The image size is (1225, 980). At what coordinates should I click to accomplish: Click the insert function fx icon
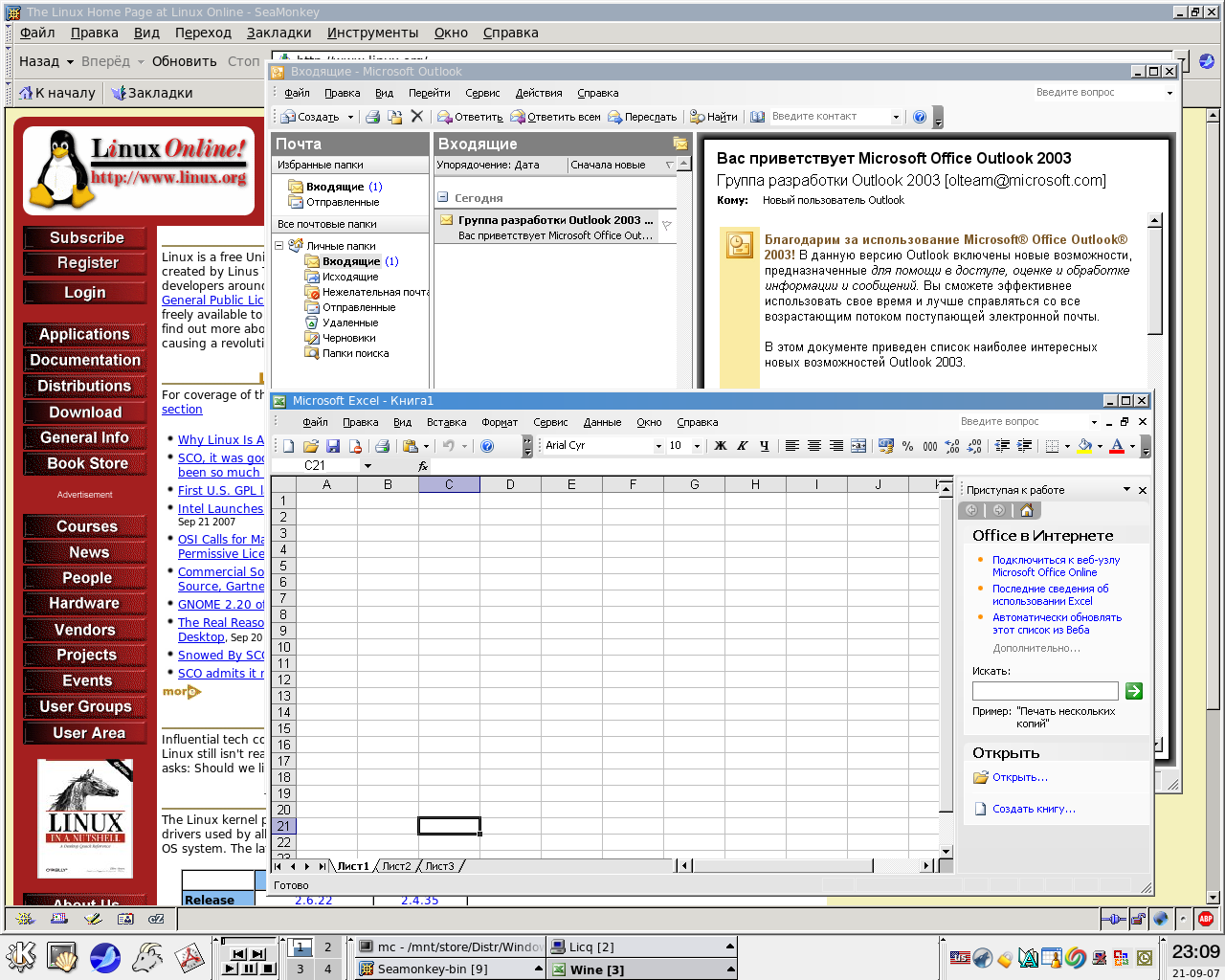pyautogui.click(x=423, y=466)
